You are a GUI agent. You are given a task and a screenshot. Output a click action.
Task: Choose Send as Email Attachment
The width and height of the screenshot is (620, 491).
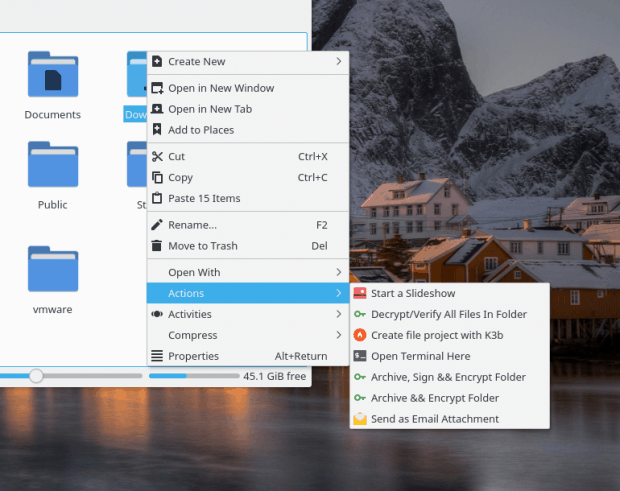(450, 419)
